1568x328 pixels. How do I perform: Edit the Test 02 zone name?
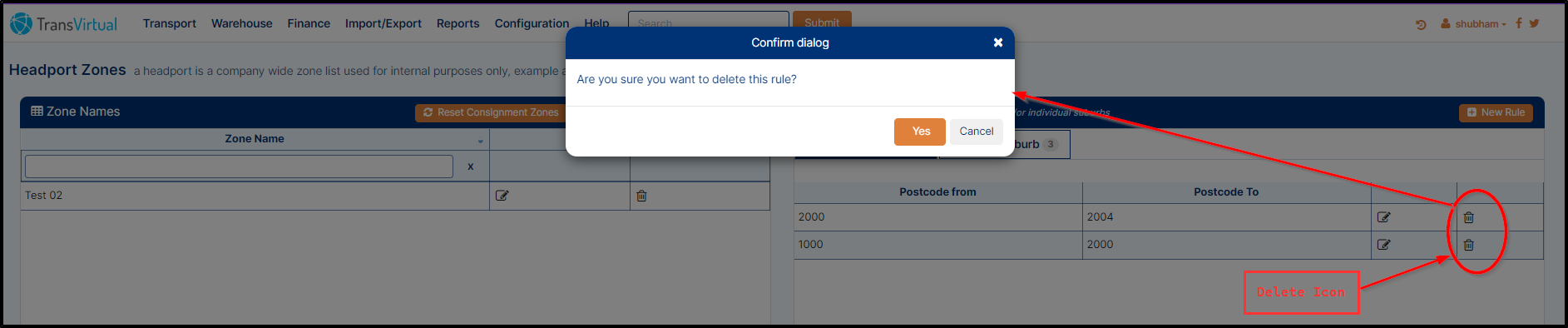[502, 196]
